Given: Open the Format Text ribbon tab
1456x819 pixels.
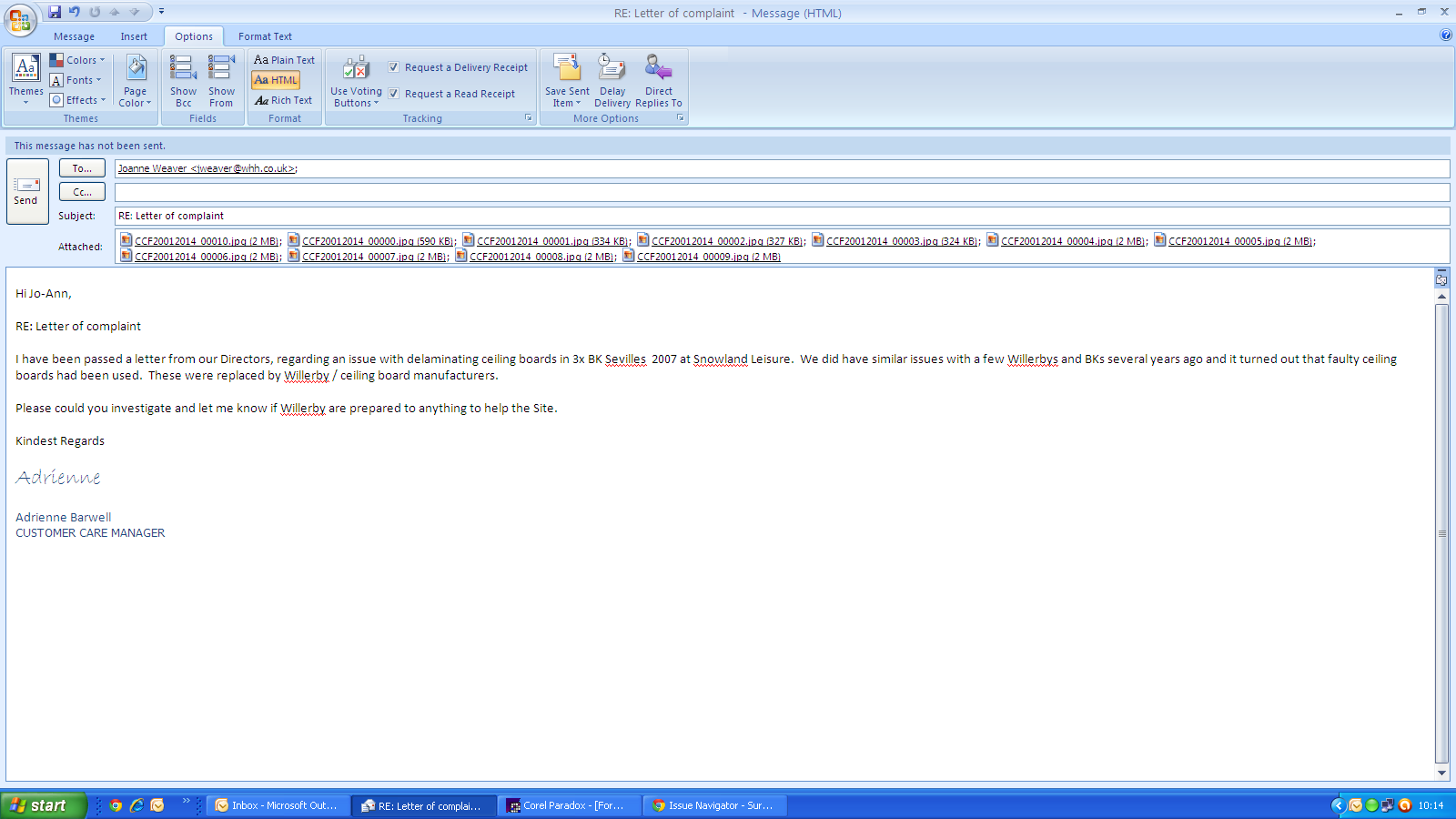Looking at the screenshot, I should [x=265, y=36].
